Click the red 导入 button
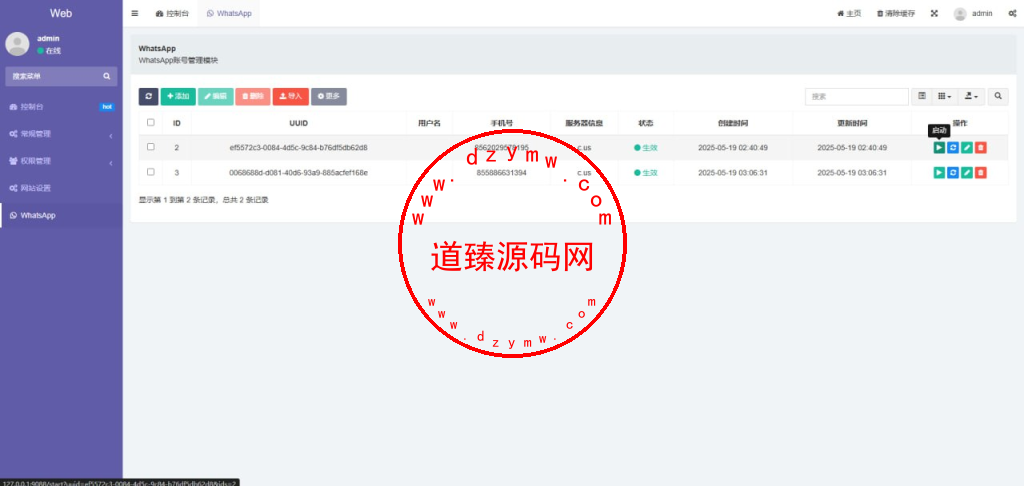The width and height of the screenshot is (1024, 486). coord(291,96)
